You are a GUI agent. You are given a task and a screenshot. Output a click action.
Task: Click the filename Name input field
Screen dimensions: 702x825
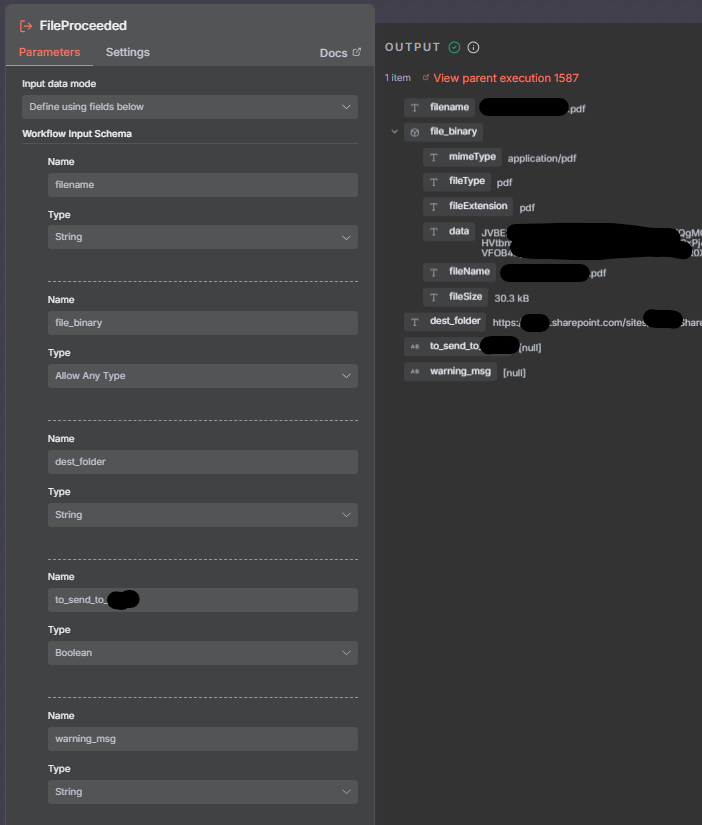[202, 185]
